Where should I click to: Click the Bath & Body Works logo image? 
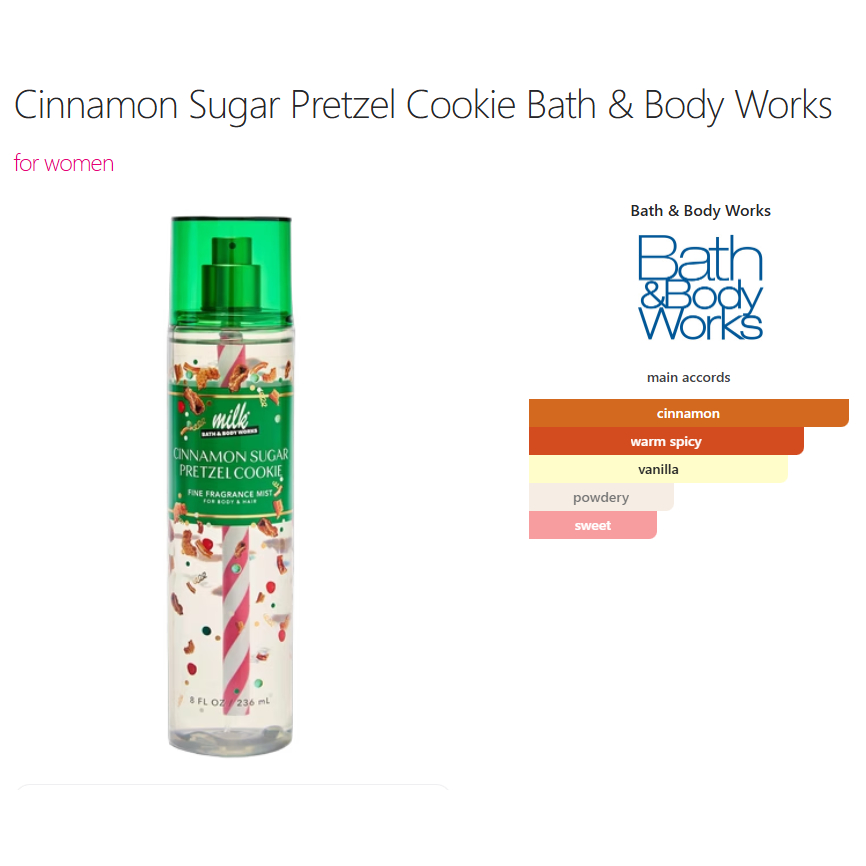pyautogui.click(x=700, y=287)
